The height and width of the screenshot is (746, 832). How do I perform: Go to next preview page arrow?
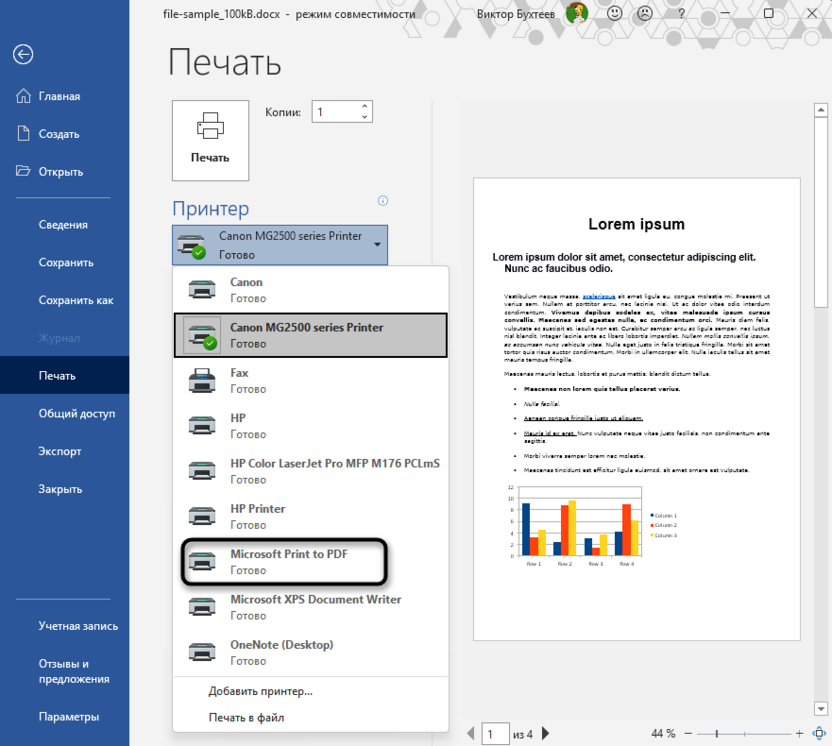pyautogui.click(x=545, y=733)
